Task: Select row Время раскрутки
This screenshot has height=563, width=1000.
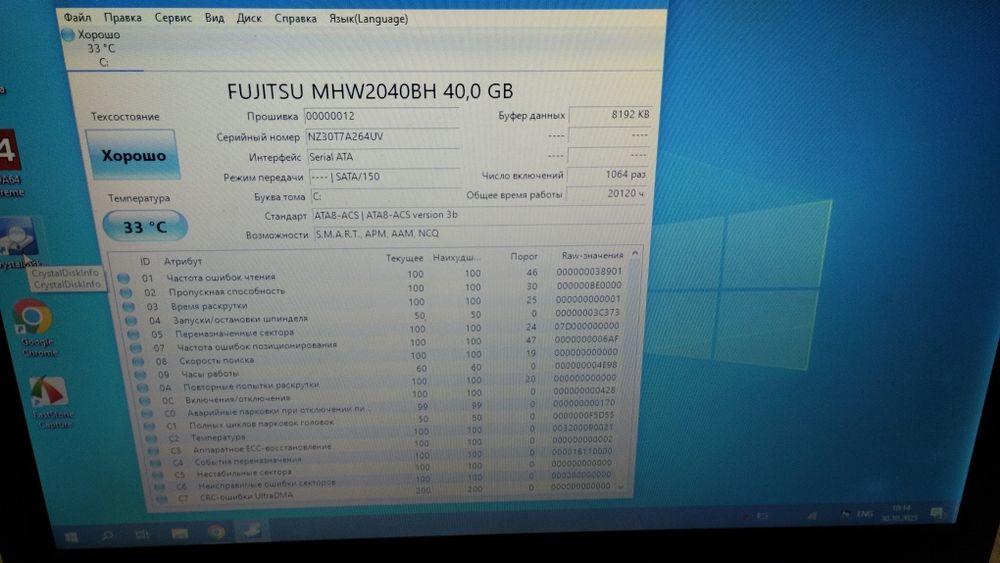Action: (x=373, y=303)
